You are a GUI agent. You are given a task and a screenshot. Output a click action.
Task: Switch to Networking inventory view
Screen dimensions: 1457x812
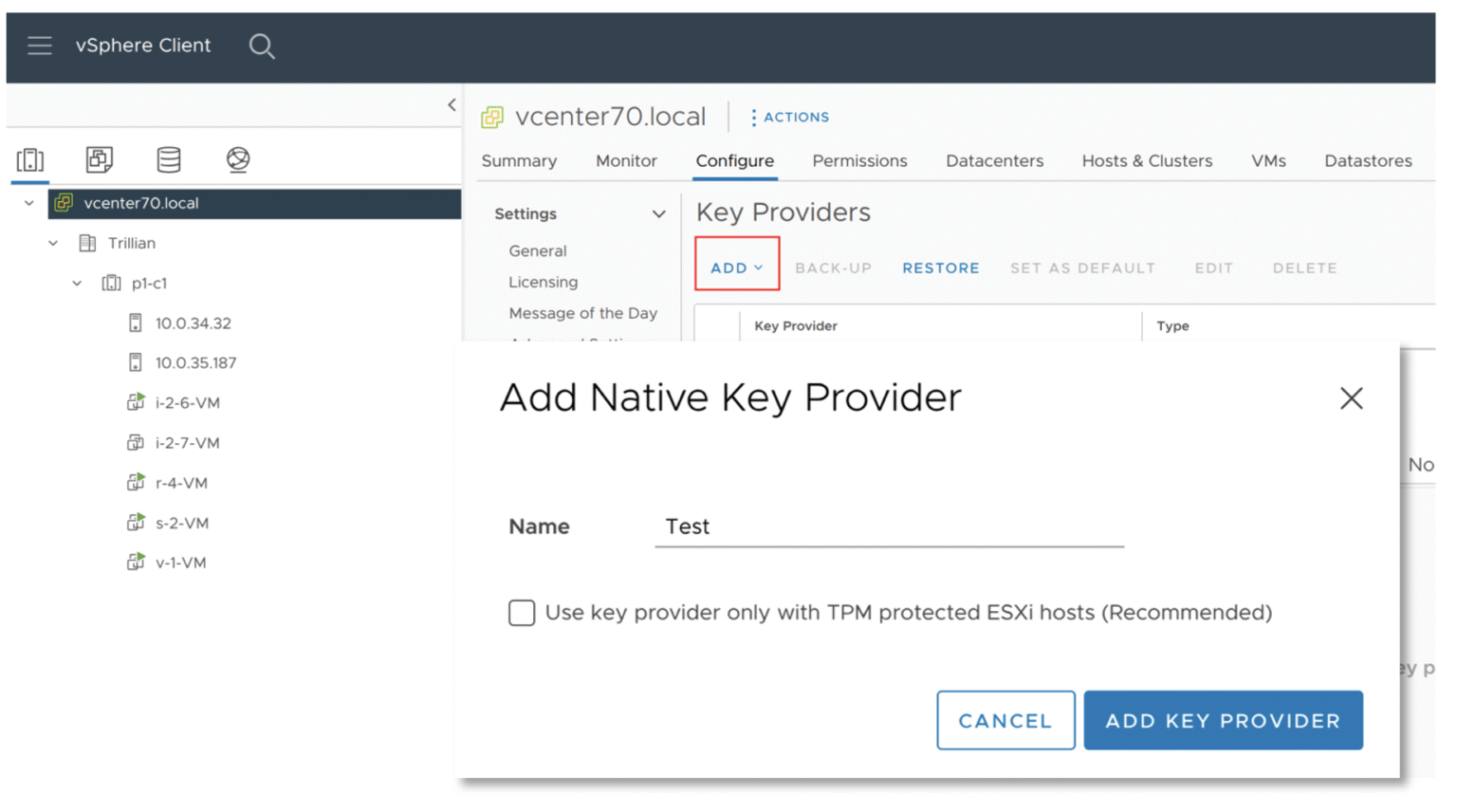[238, 159]
